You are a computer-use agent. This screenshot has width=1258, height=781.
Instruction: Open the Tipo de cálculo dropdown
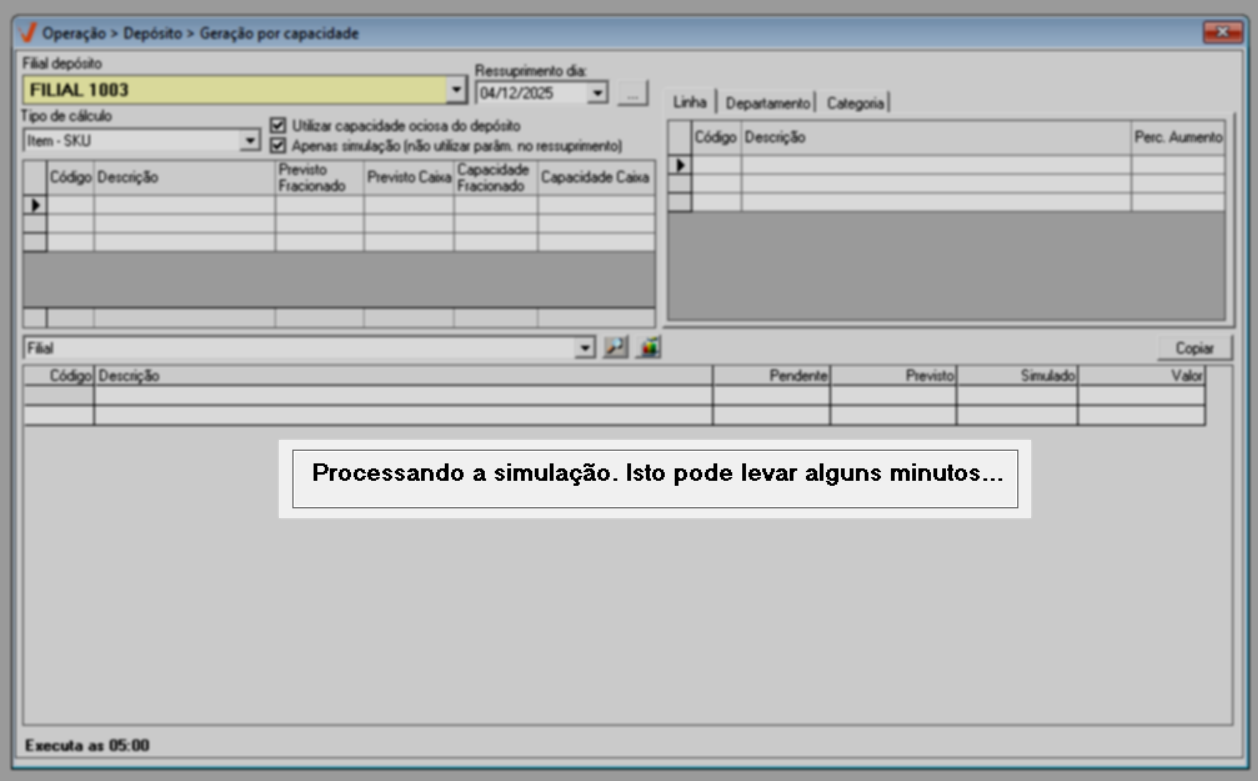pyautogui.click(x=250, y=141)
